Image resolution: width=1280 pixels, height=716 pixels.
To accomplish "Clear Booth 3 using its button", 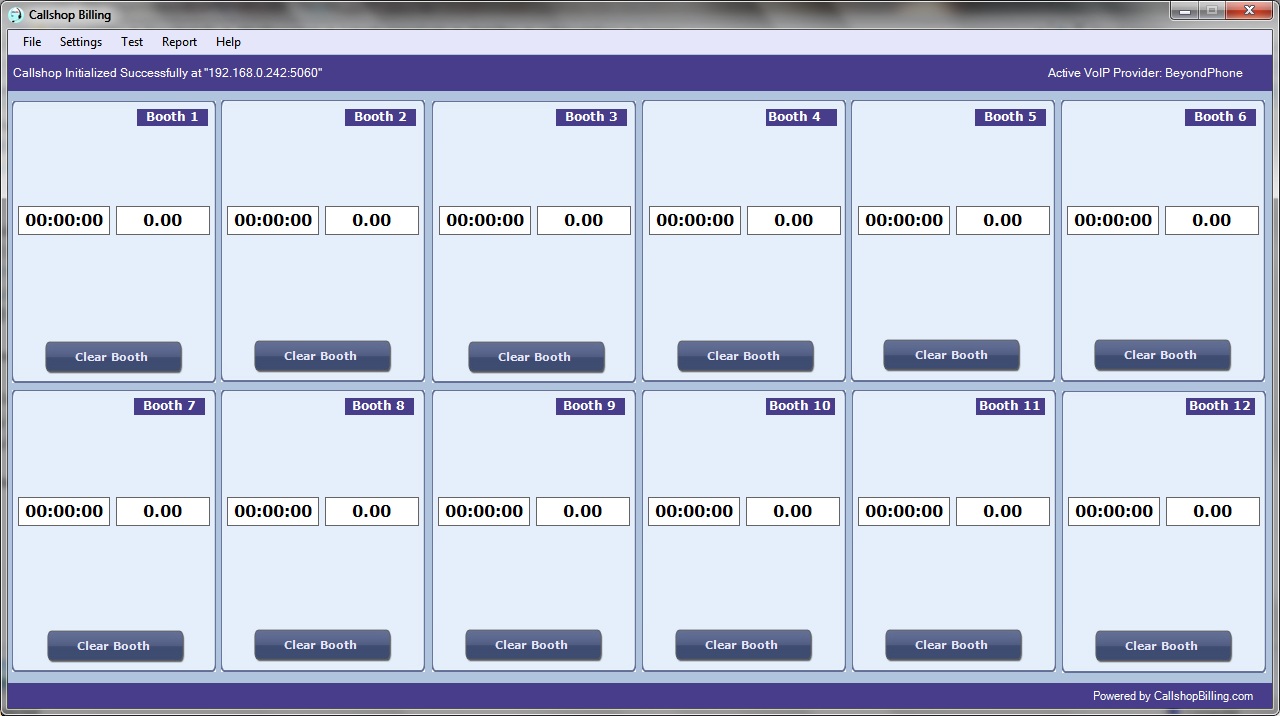I will pyautogui.click(x=536, y=357).
